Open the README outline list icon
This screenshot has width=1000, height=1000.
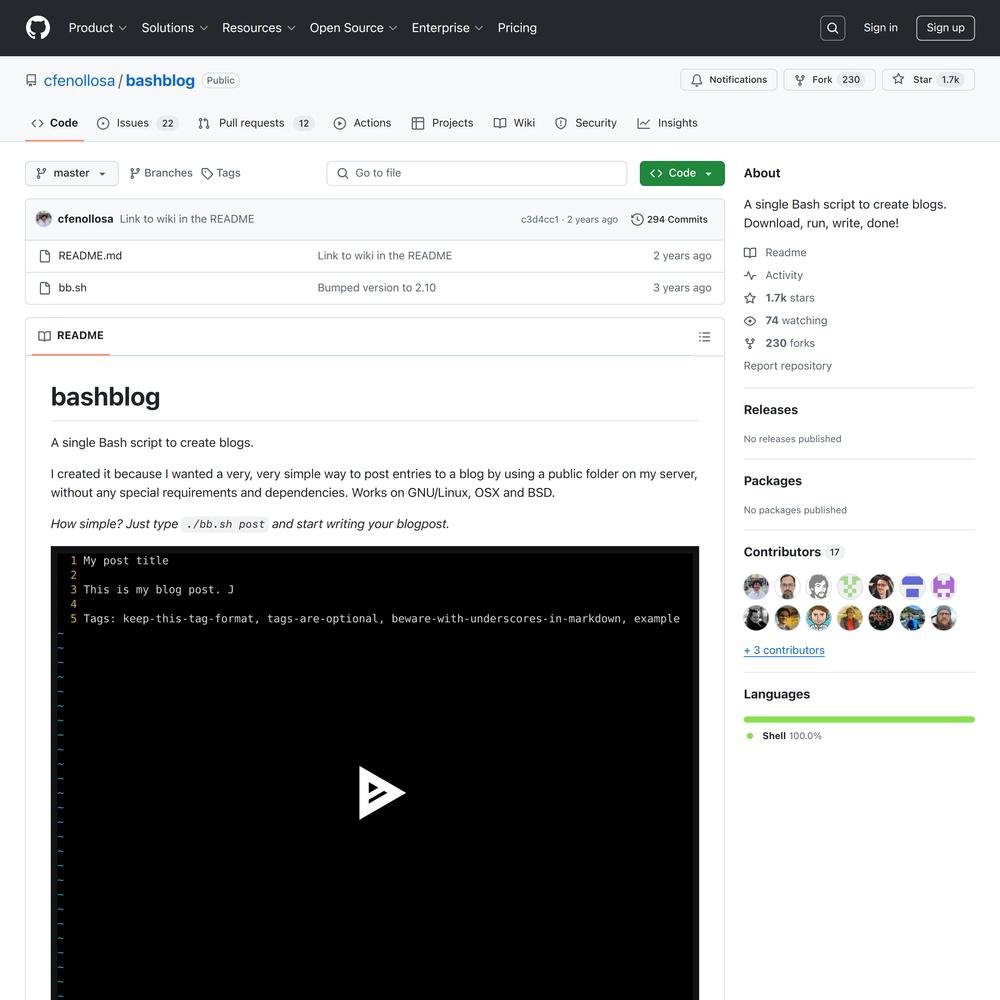coord(704,337)
